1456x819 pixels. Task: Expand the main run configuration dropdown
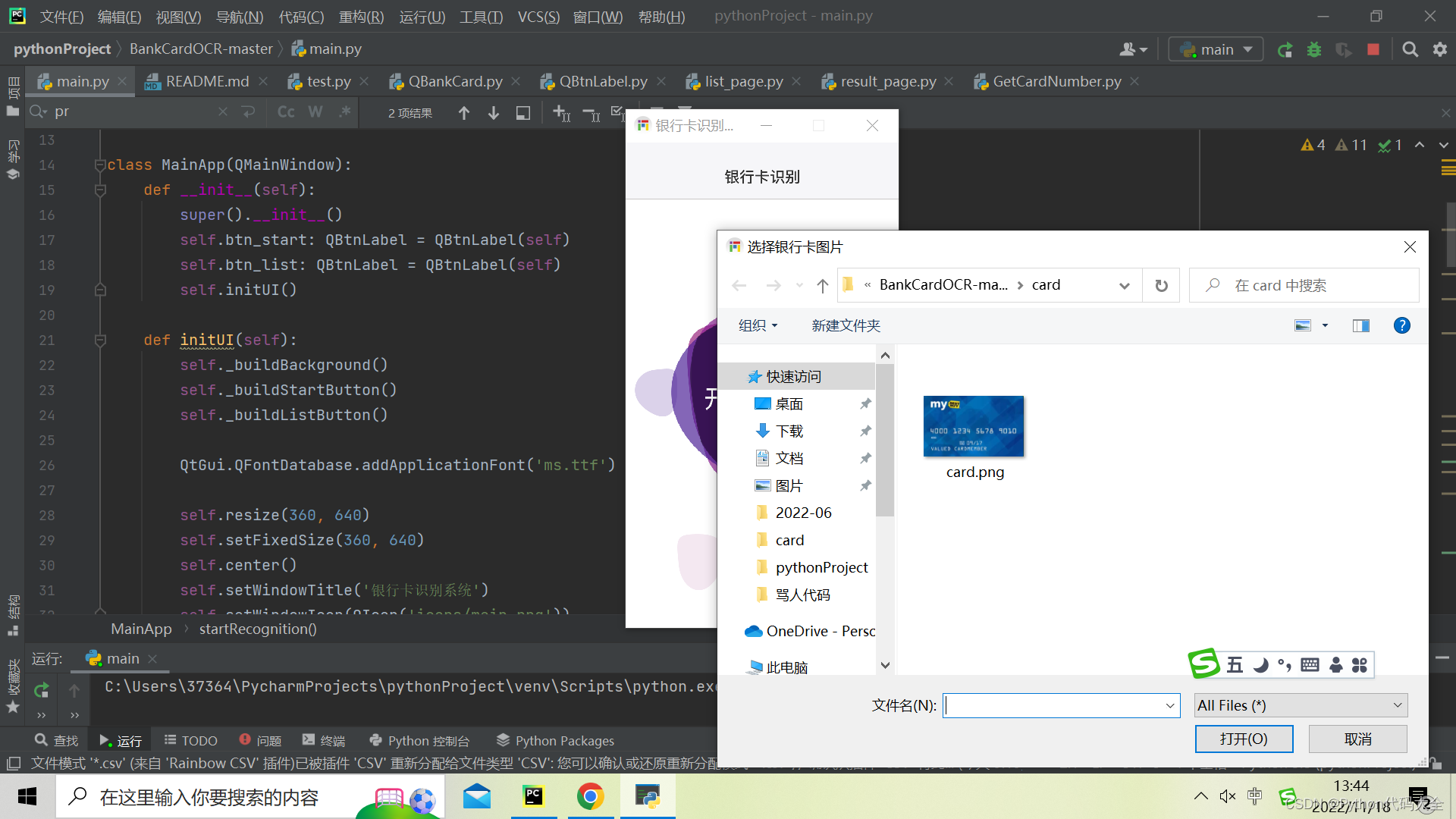click(1216, 50)
